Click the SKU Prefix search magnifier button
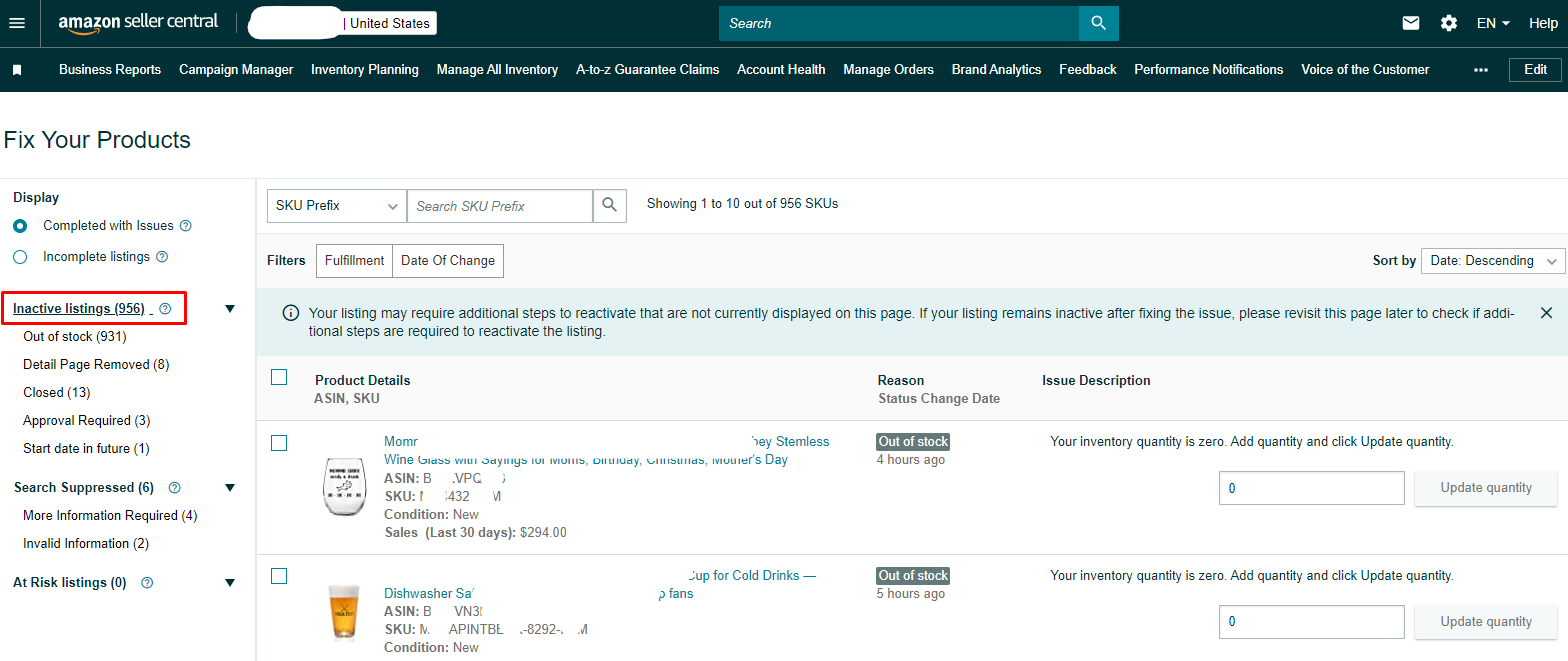The image size is (1568, 661). coord(609,206)
